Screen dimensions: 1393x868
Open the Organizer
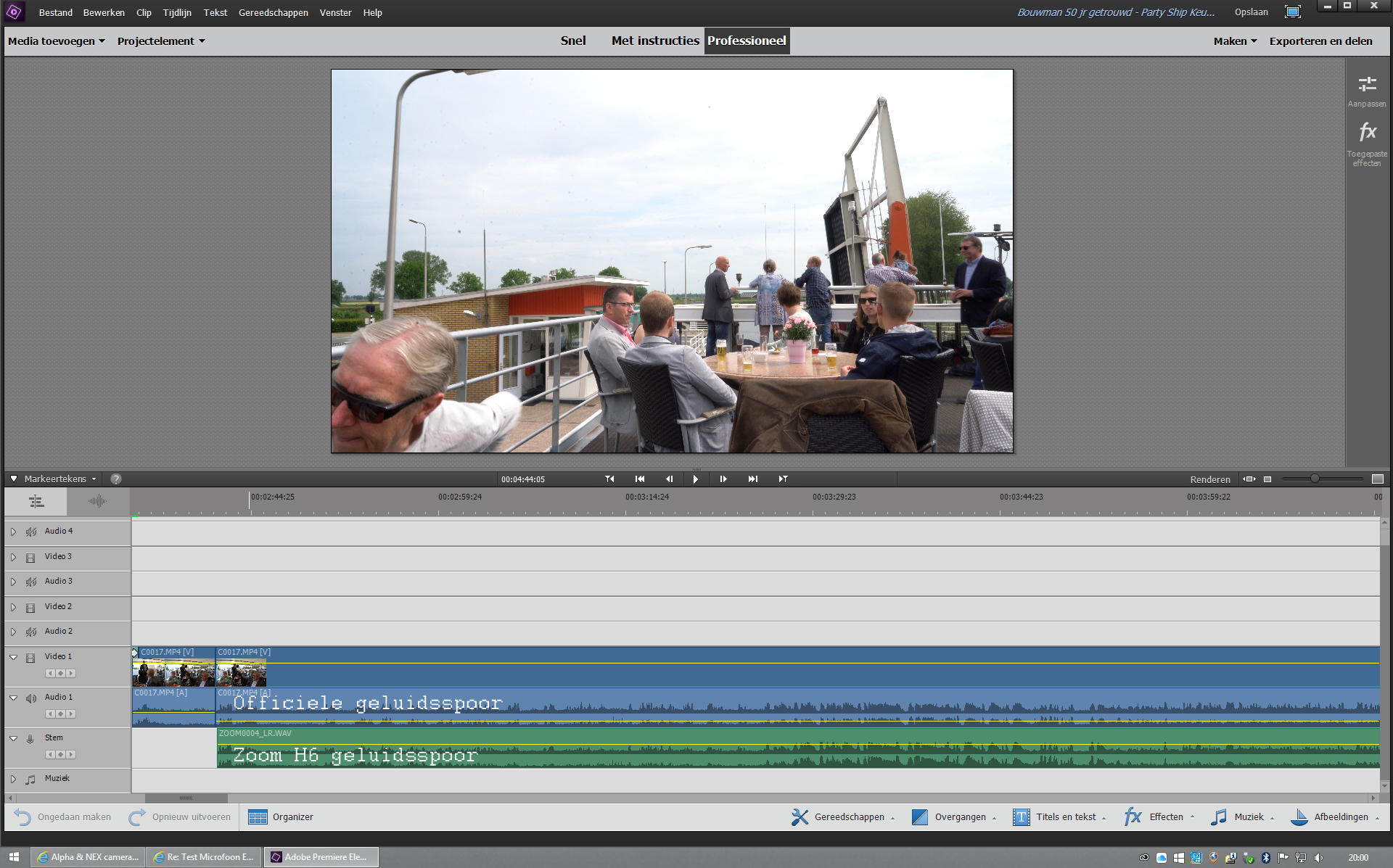pyautogui.click(x=280, y=817)
